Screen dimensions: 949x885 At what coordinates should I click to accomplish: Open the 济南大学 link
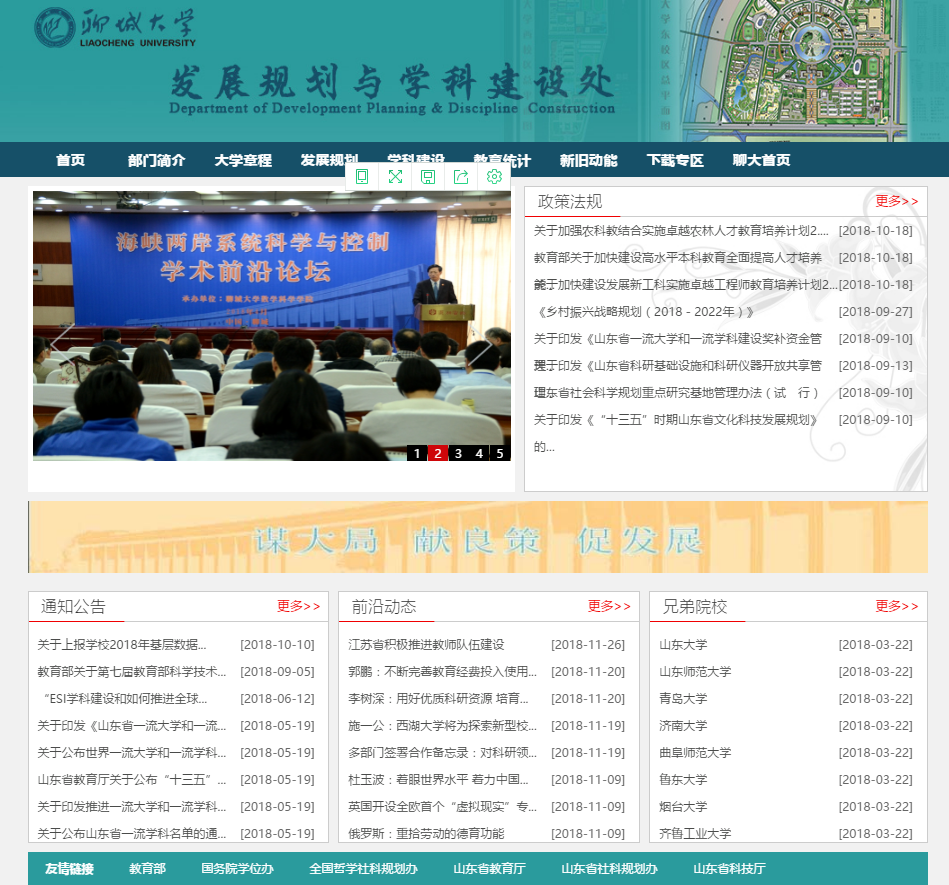683,726
